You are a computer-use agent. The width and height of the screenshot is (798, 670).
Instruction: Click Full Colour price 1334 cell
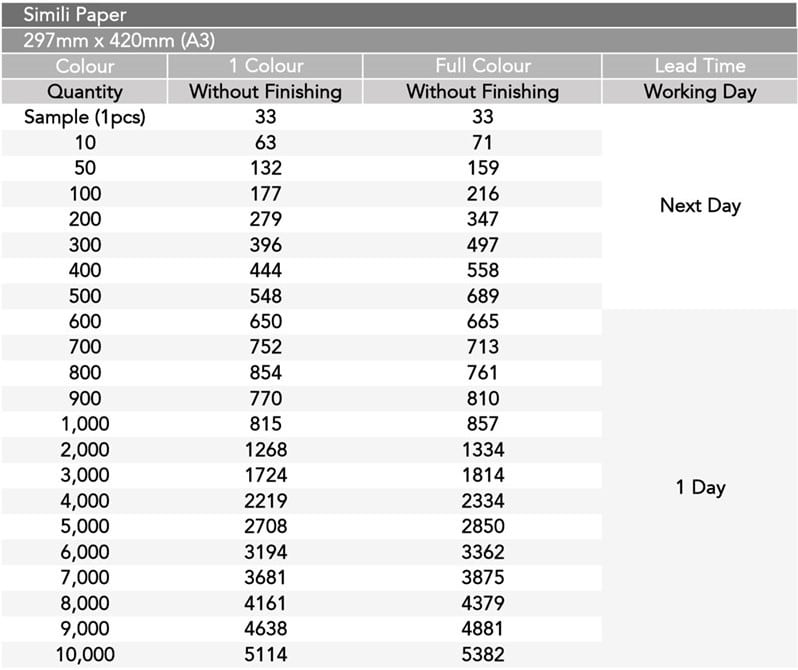[x=482, y=450]
